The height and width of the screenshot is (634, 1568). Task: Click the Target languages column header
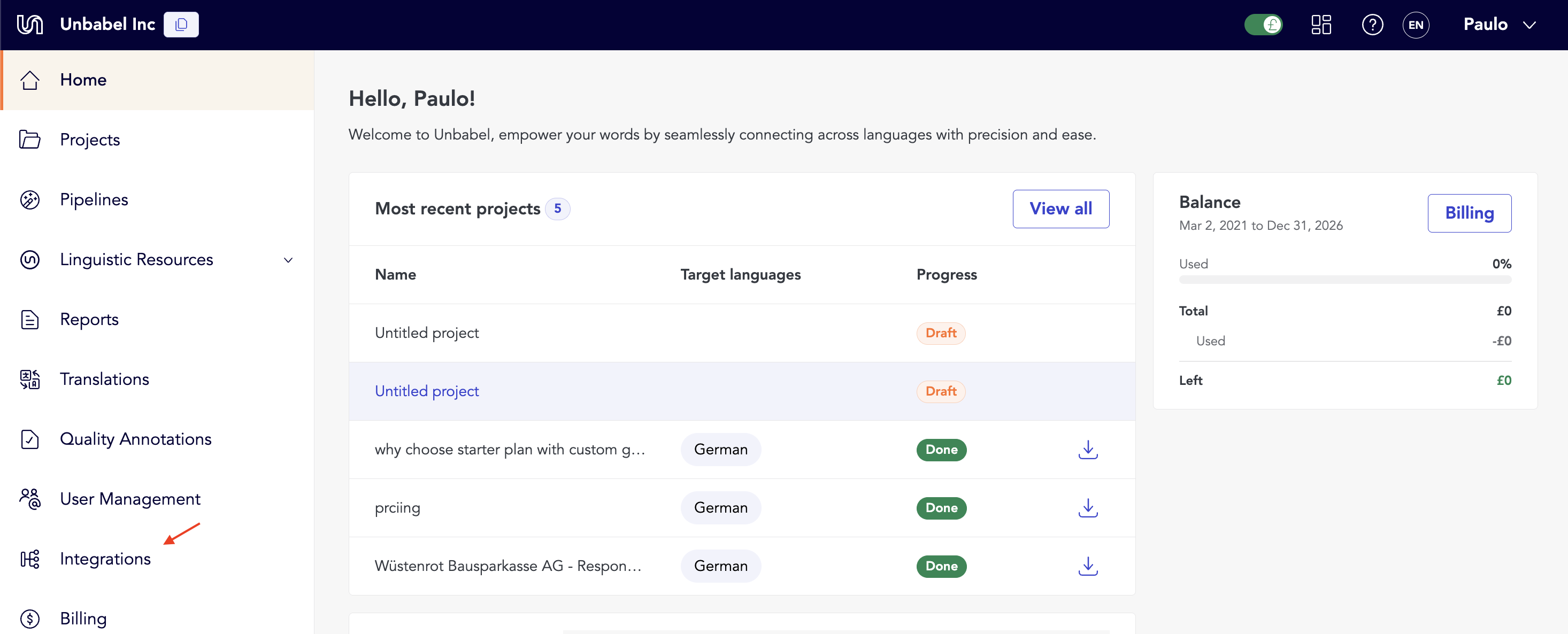740,275
